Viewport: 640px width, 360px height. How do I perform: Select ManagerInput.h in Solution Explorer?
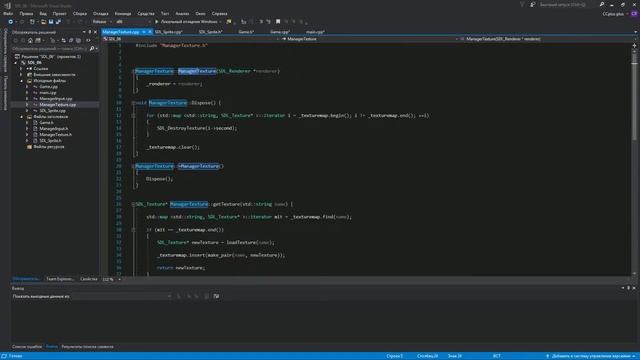54,129
